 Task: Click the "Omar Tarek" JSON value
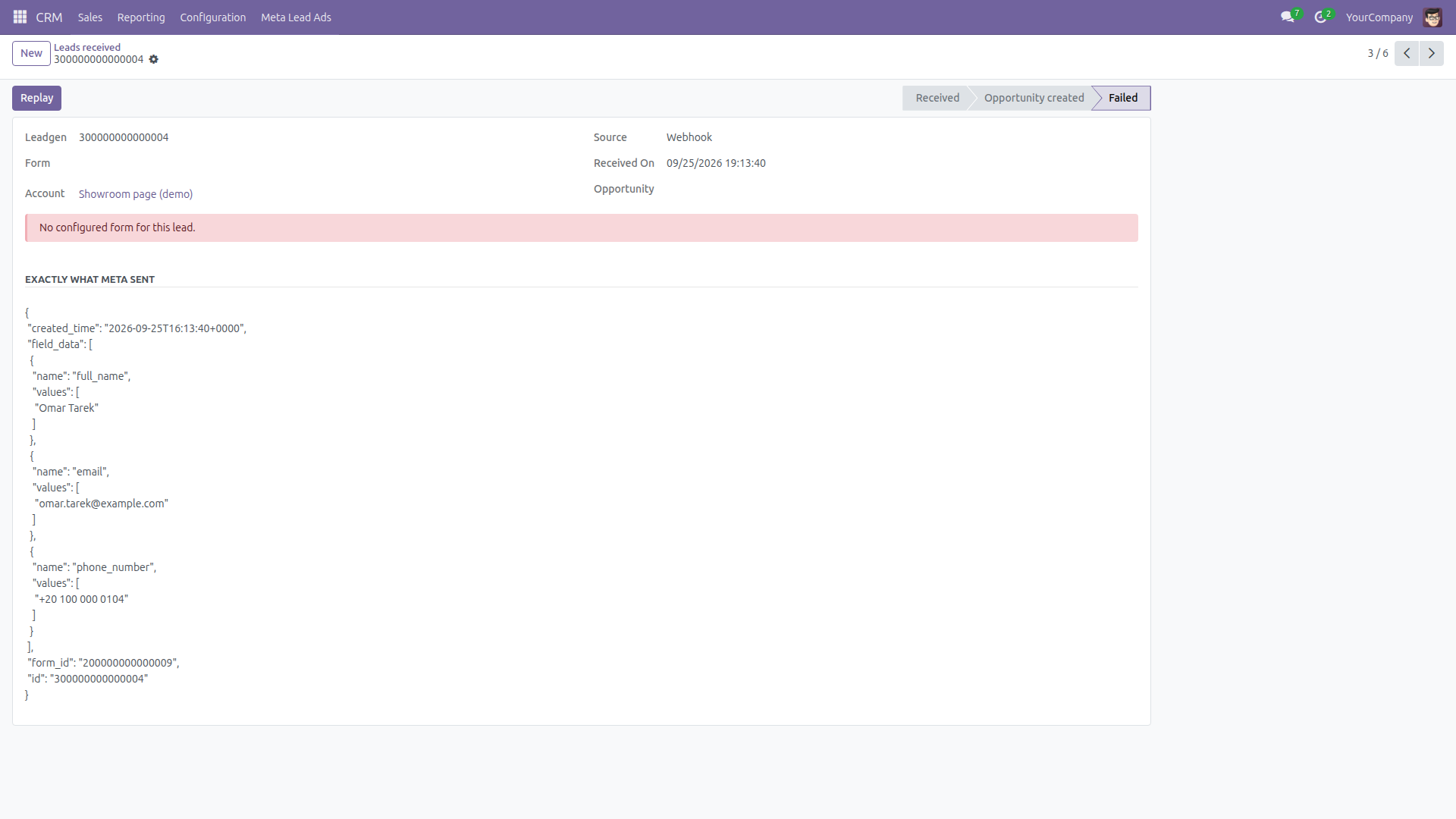[67, 408]
